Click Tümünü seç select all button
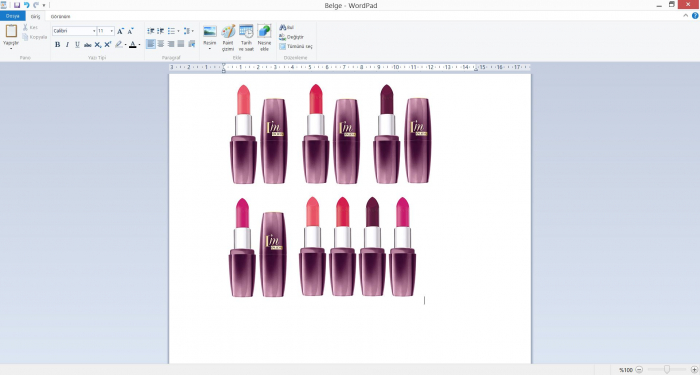 [x=296, y=46]
